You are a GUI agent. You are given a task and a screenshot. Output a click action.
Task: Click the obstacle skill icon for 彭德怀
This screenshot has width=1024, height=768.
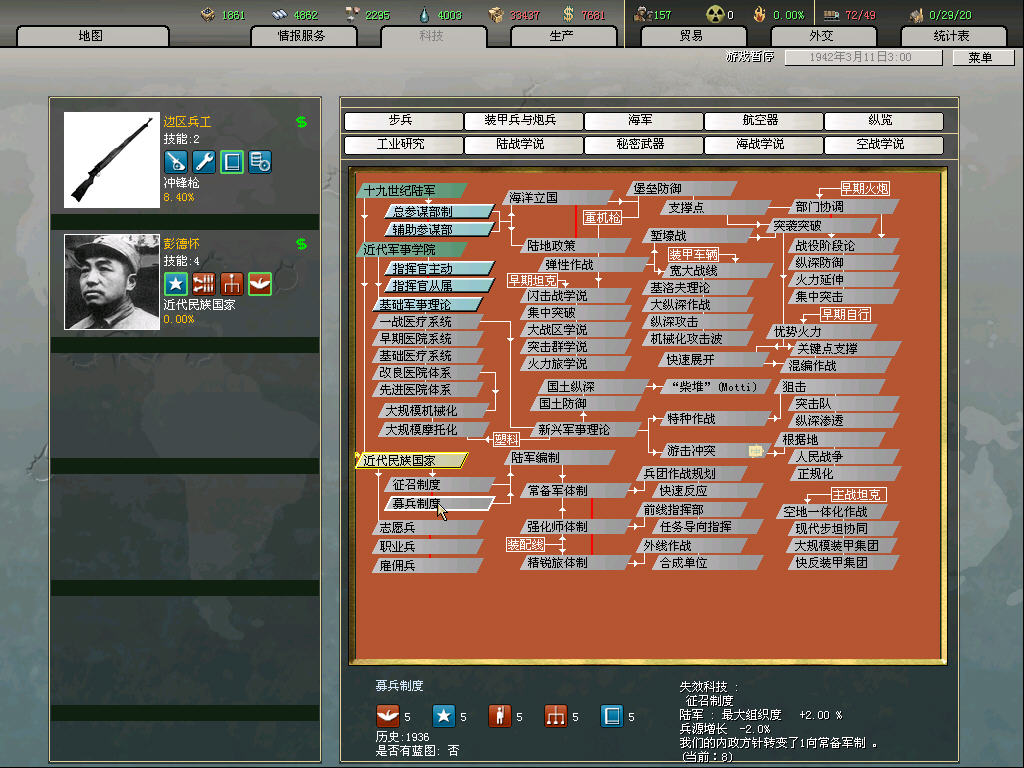point(204,283)
